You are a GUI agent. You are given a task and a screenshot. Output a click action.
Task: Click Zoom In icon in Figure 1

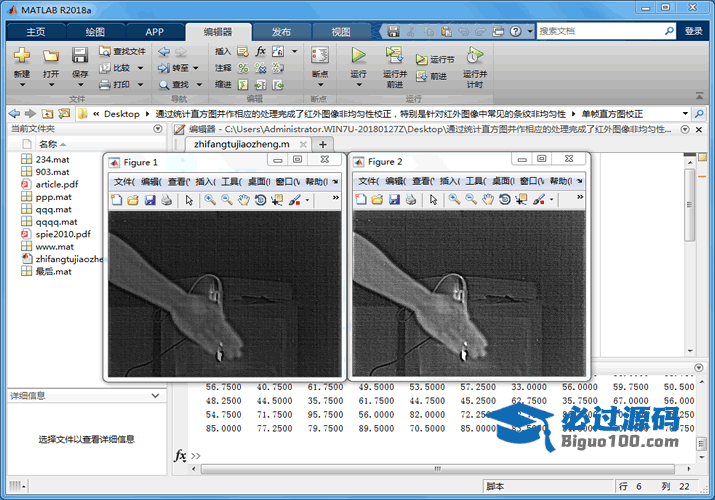point(210,200)
